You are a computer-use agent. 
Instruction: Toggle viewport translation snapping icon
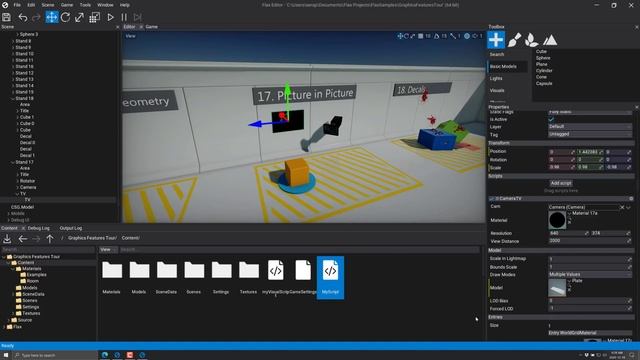[x=420, y=36]
